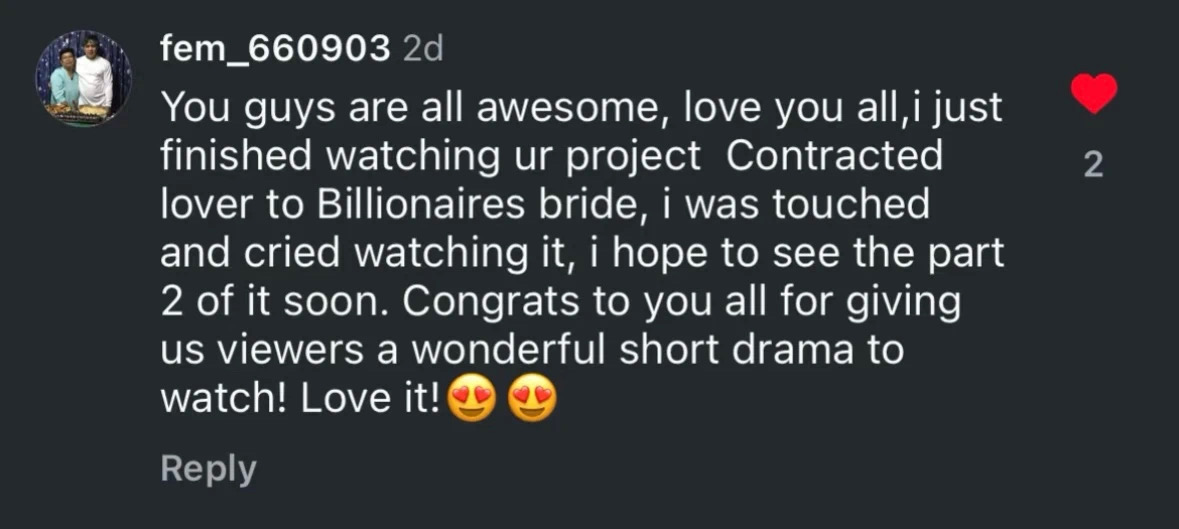Click the second heart-eyes emoji
This screenshot has height=529, width=1179.
tap(532, 401)
